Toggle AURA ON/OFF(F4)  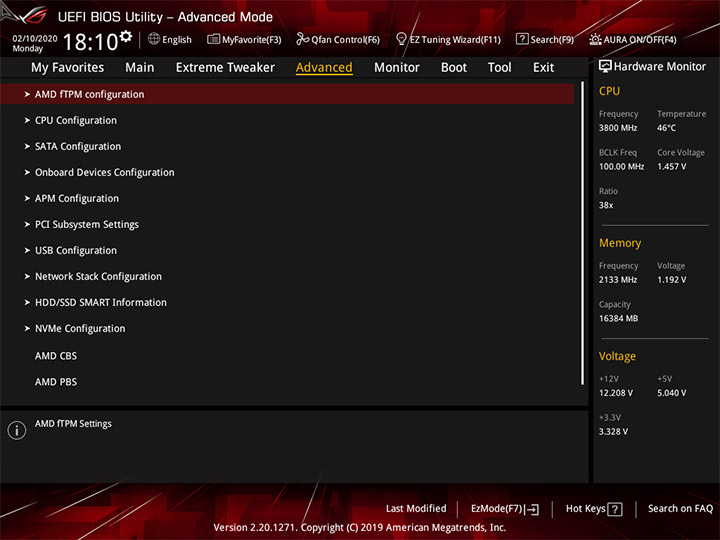[640, 40]
